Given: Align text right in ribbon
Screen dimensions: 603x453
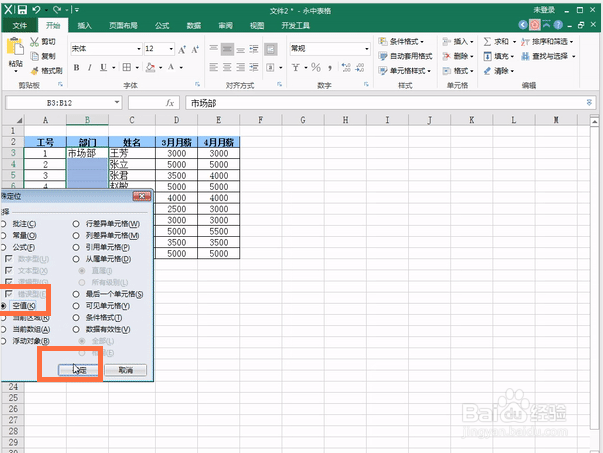Looking at the screenshot, I should coord(240,68).
